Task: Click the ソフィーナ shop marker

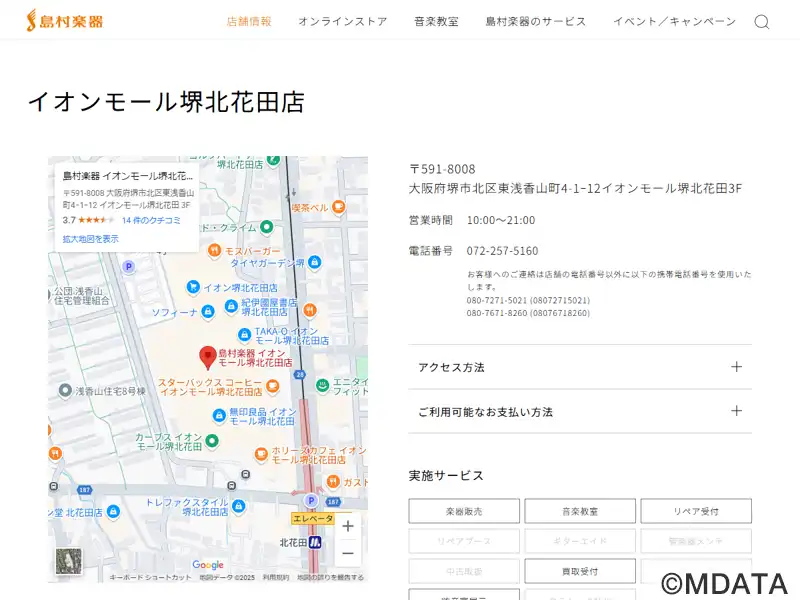Action: (208, 311)
